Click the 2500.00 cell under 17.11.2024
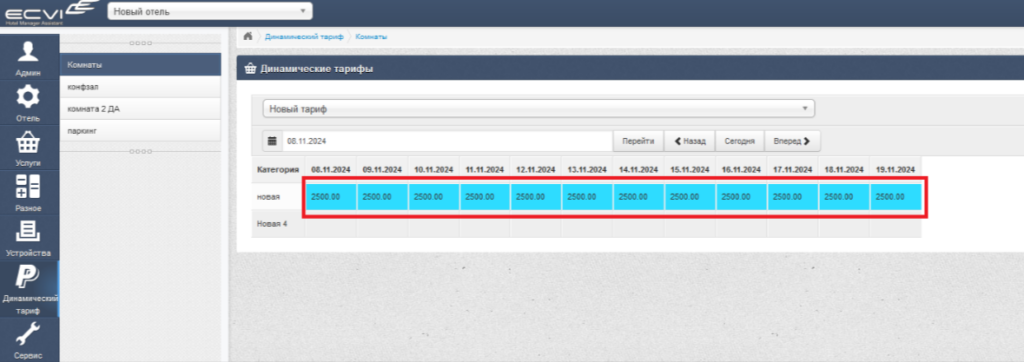This screenshot has width=1024, height=362. (x=792, y=197)
